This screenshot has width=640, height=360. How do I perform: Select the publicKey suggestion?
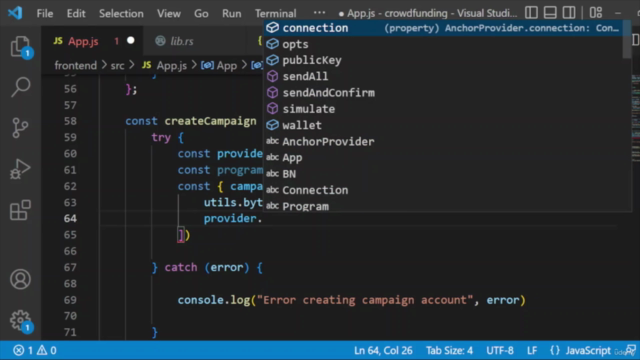(443, 60)
